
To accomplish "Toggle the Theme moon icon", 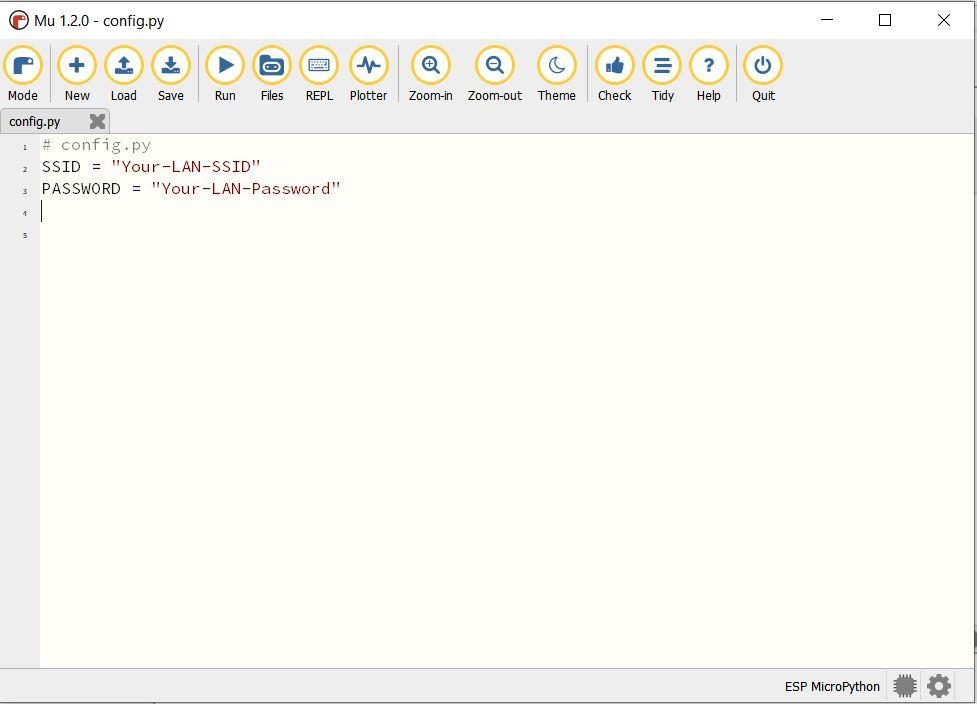I will [x=556, y=74].
